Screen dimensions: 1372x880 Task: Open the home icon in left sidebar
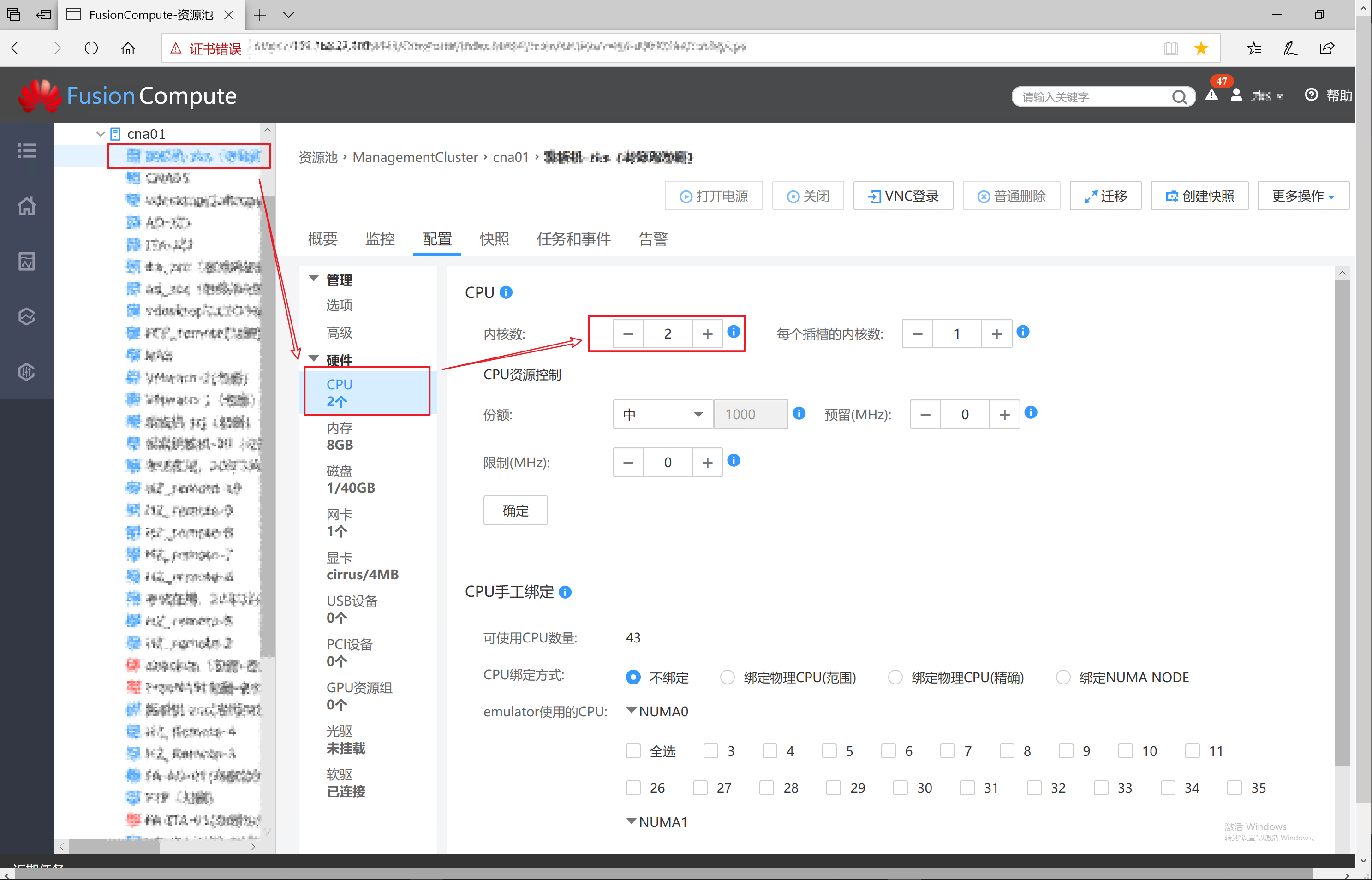pyautogui.click(x=26, y=206)
